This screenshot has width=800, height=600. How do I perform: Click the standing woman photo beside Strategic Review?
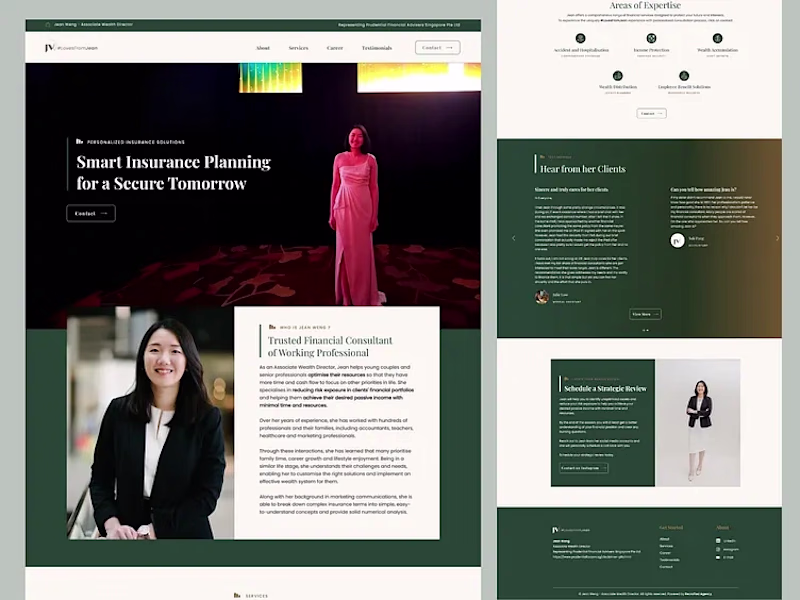pos(698,423)
